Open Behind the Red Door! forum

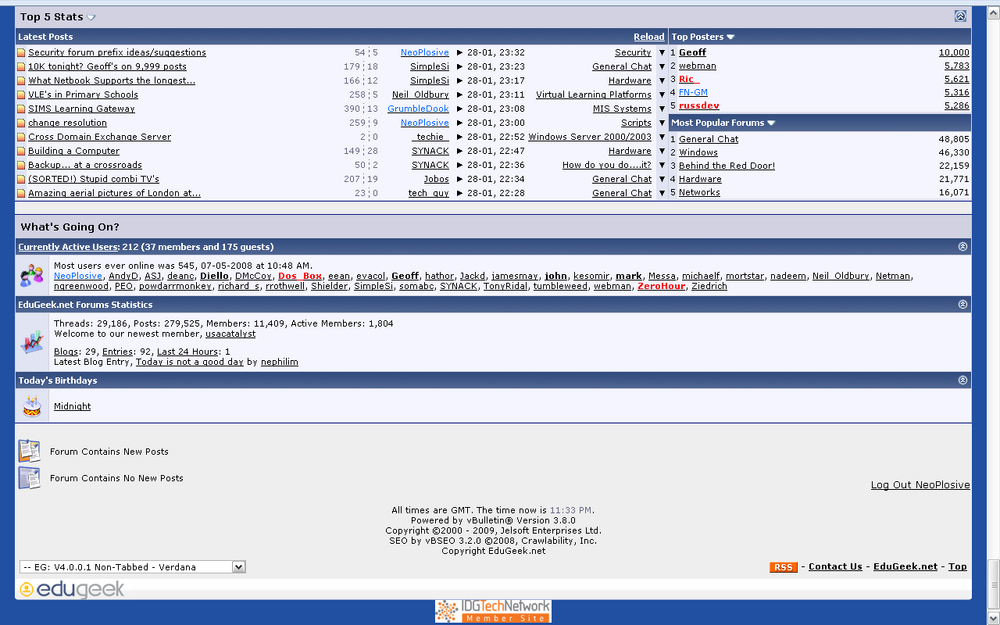[x=726, y=166]
